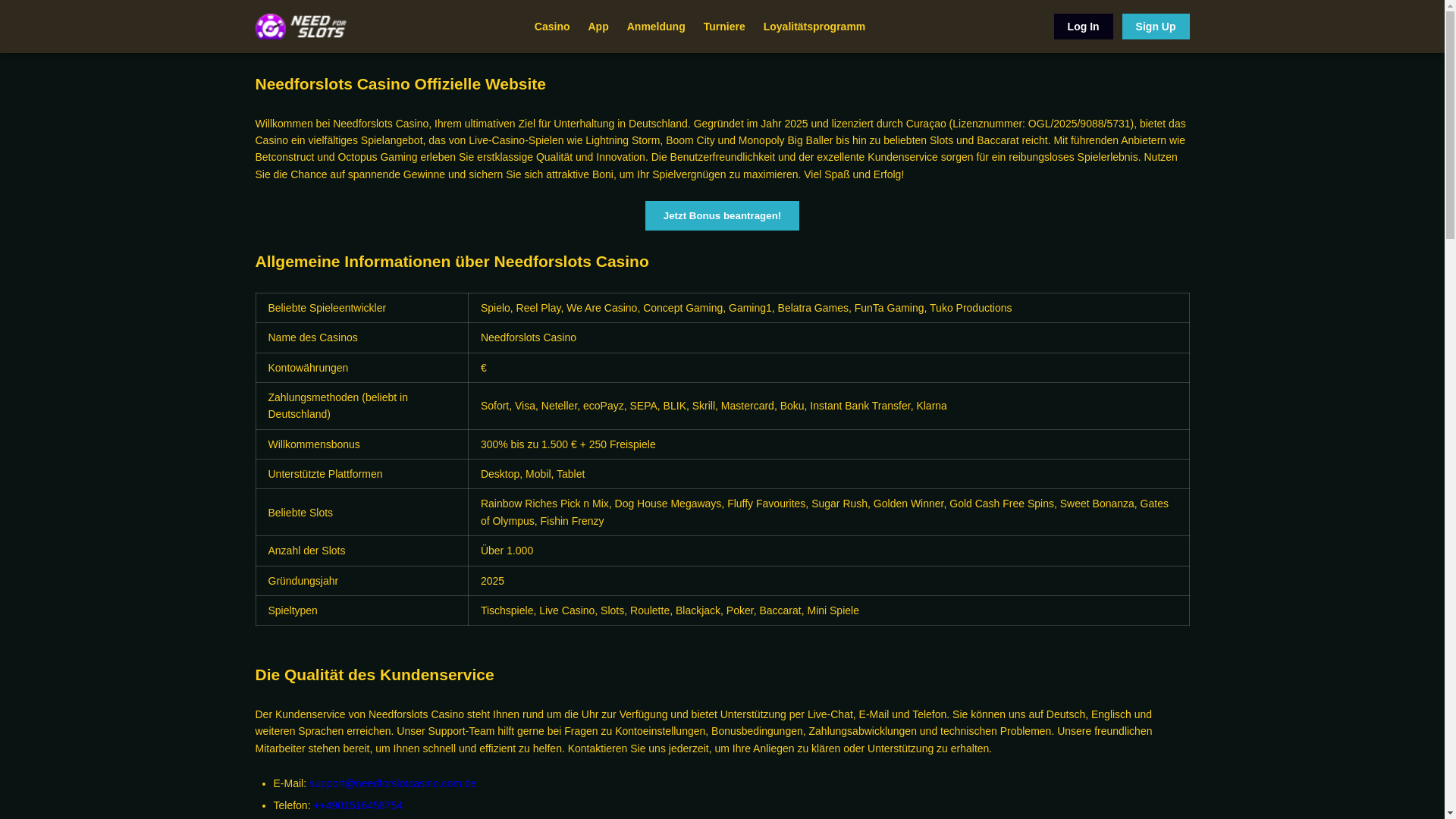
Task: Select the Kontowährungen label cell
Action: click(x=362, y=368)
